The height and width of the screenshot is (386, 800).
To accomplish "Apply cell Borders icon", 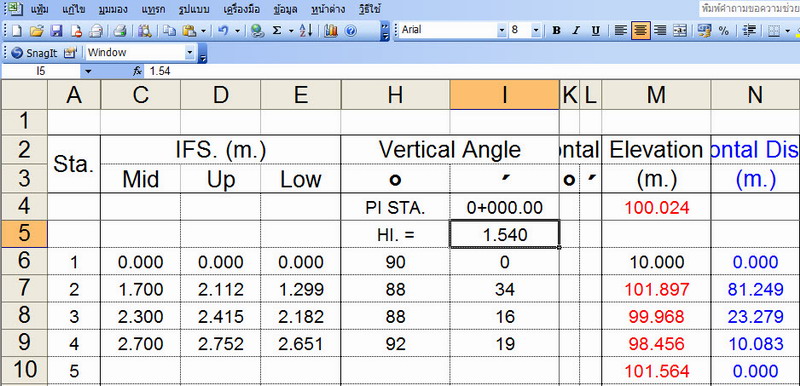I will [773, 31].
